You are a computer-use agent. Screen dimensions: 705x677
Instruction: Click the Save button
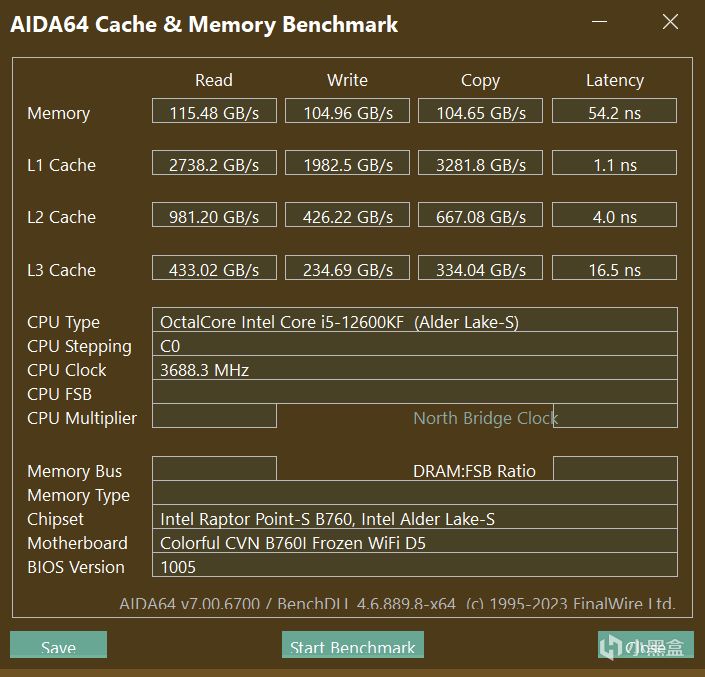[58, 645]
